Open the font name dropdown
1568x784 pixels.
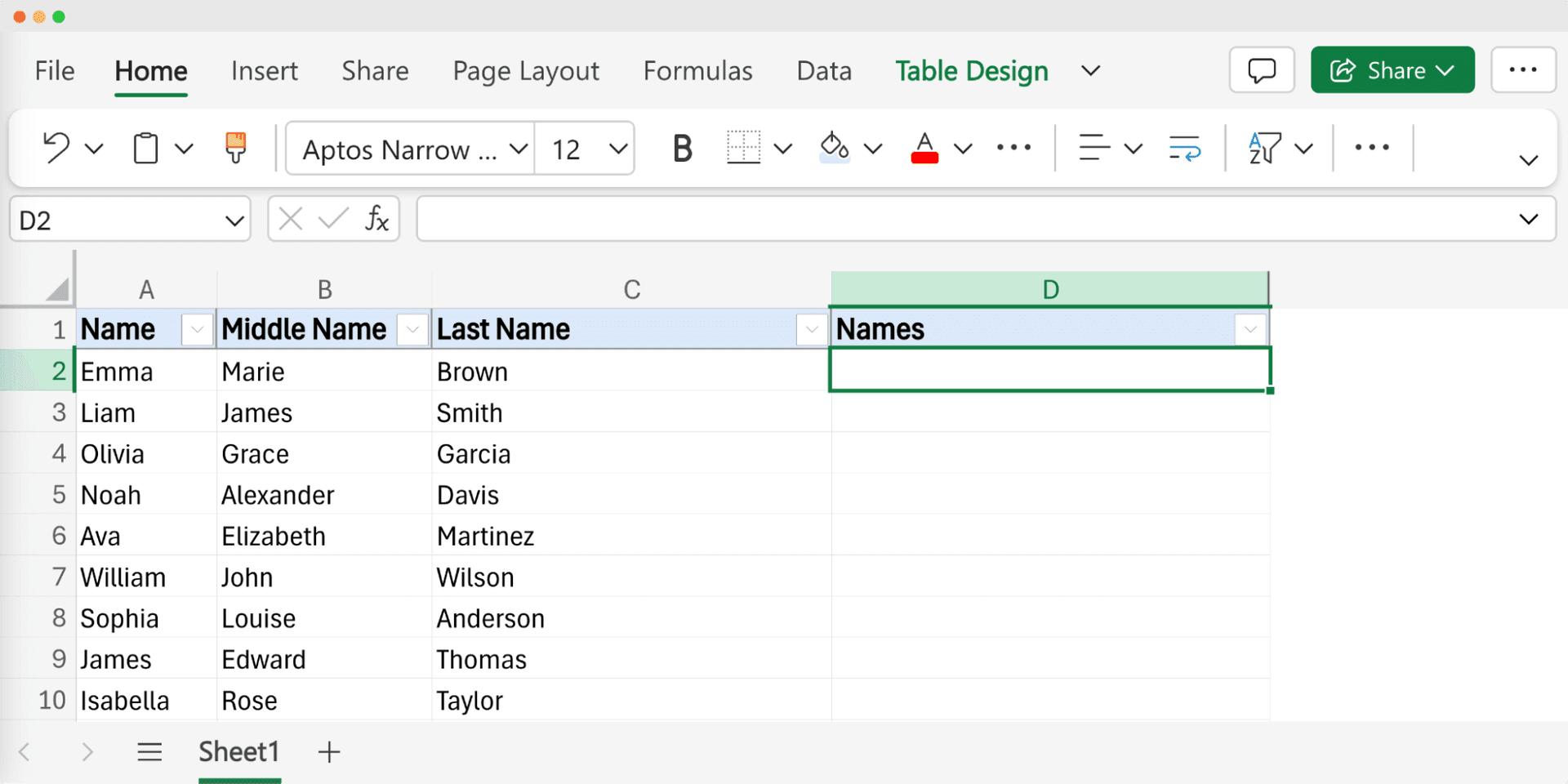(518, 149)
